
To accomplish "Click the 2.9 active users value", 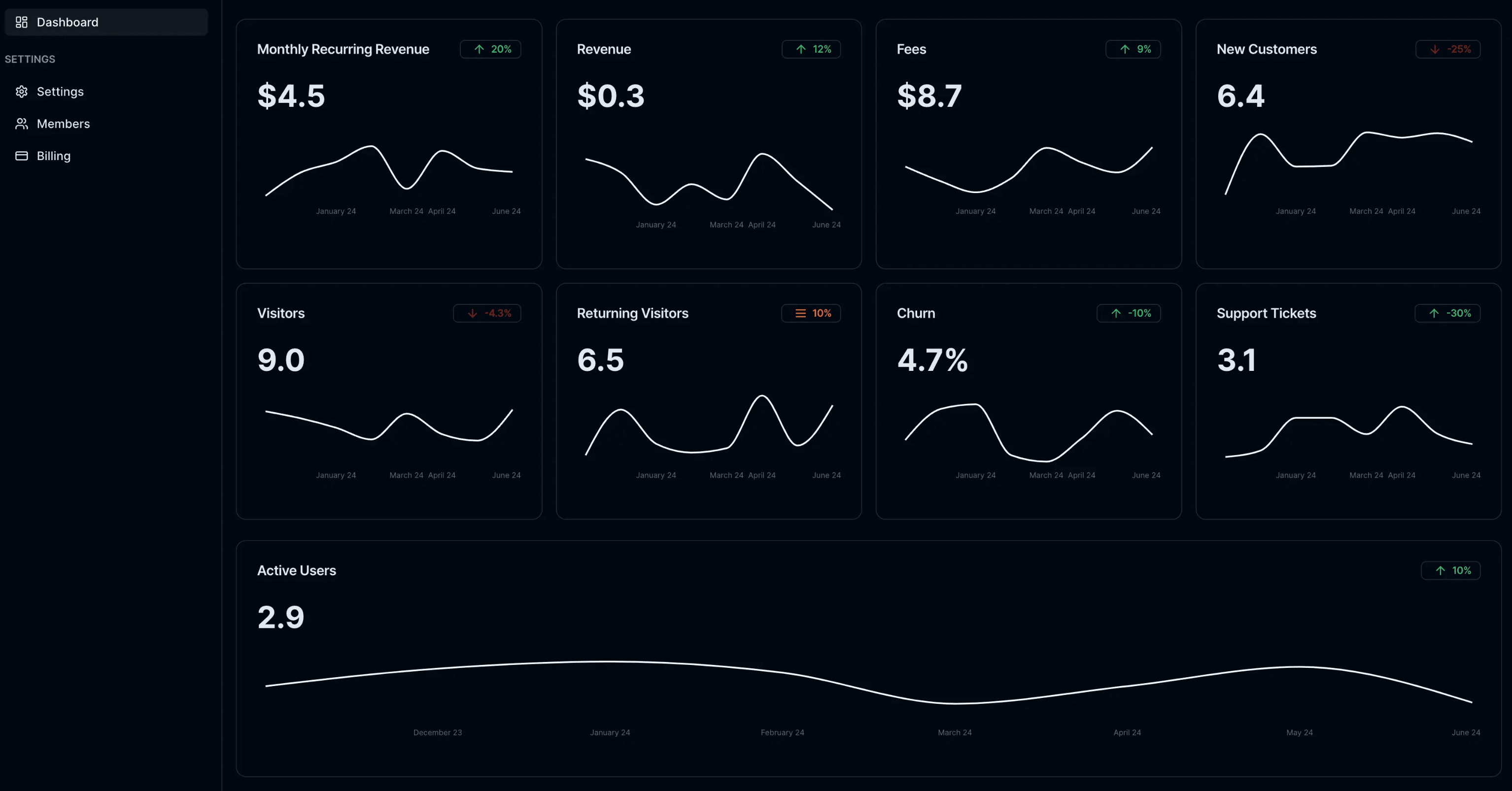I will click(281, 617).
